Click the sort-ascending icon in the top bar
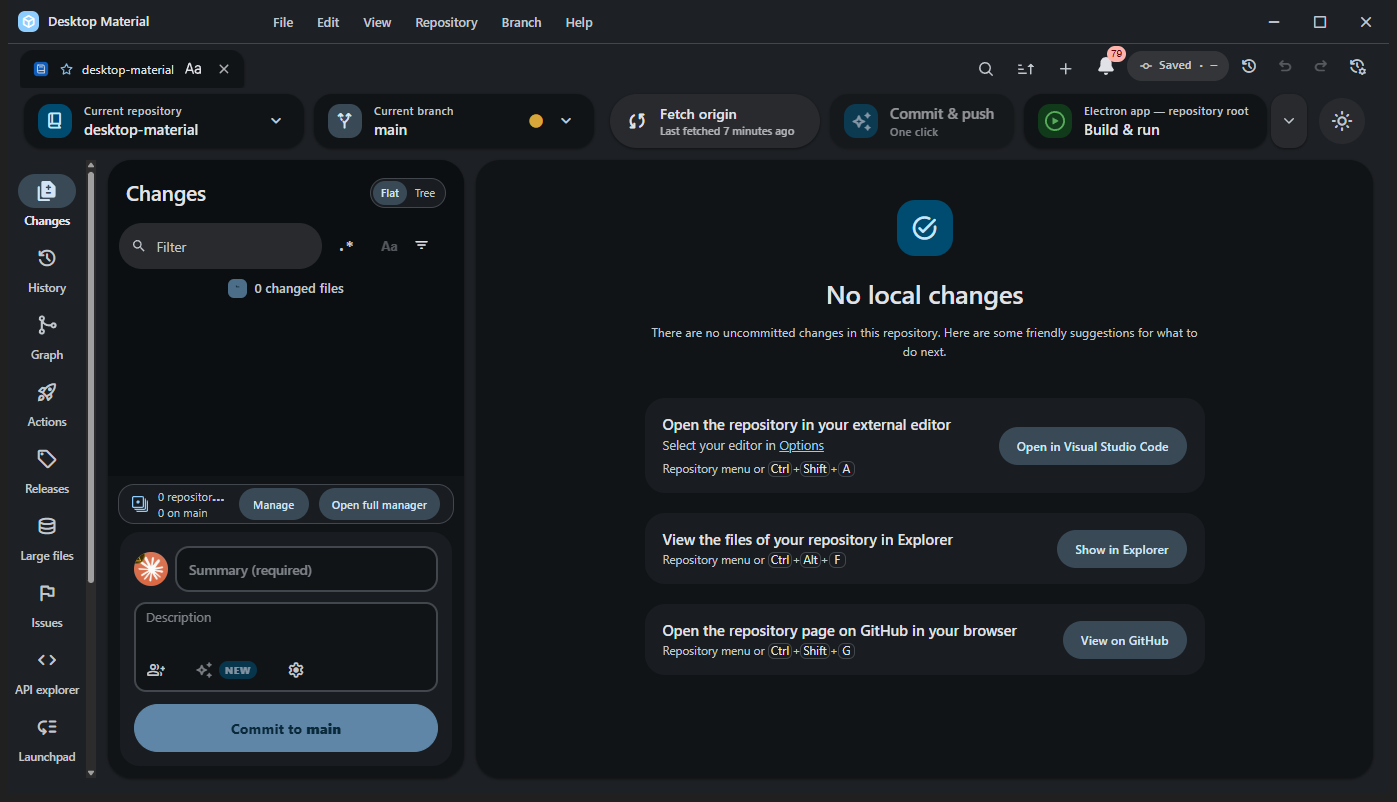Screen dimensions: 1397x802 [1026, 68]
